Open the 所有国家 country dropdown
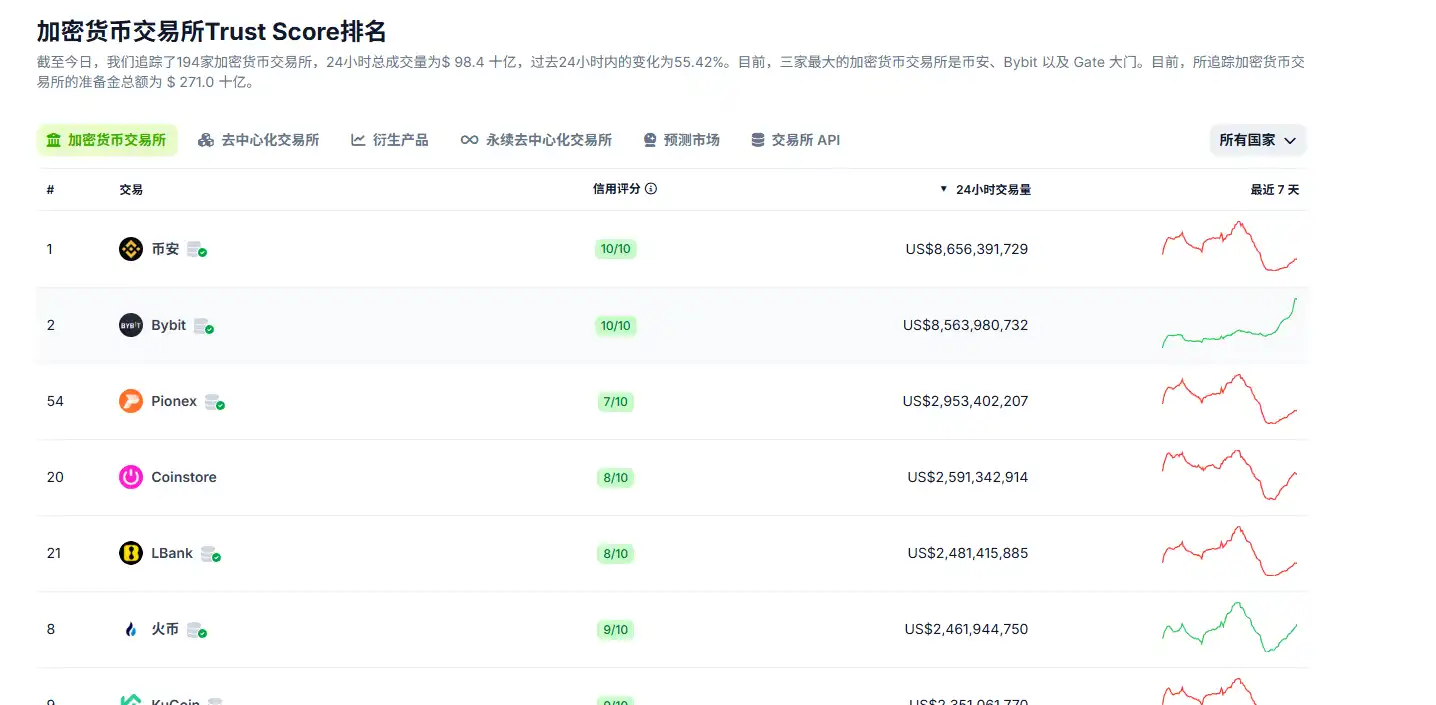Screen dimensions: 1436x705 (1257, 140)
